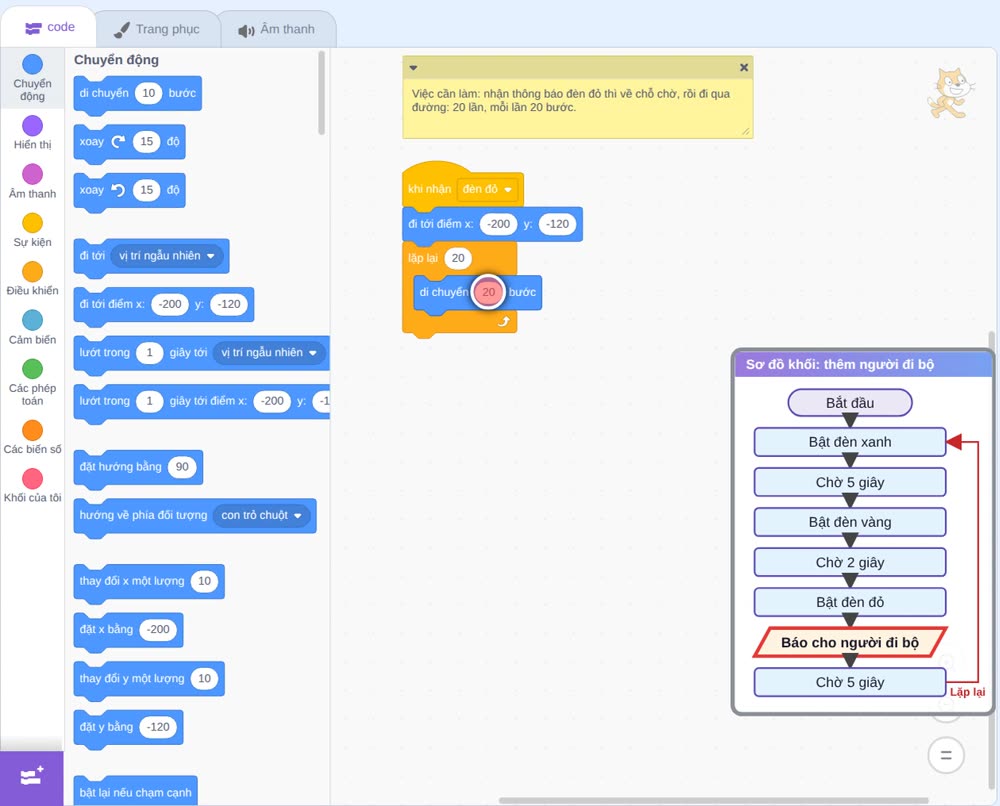Open the đèn đỏ message dropdown

point(487,189)
